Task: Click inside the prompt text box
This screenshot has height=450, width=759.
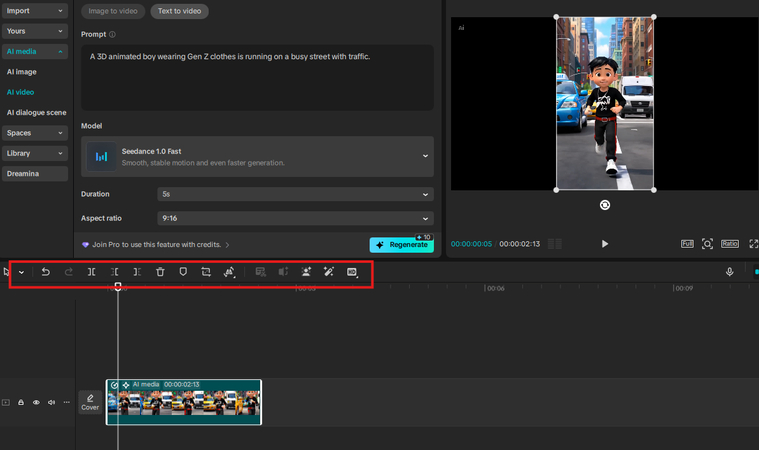Action: click(258, 77)
